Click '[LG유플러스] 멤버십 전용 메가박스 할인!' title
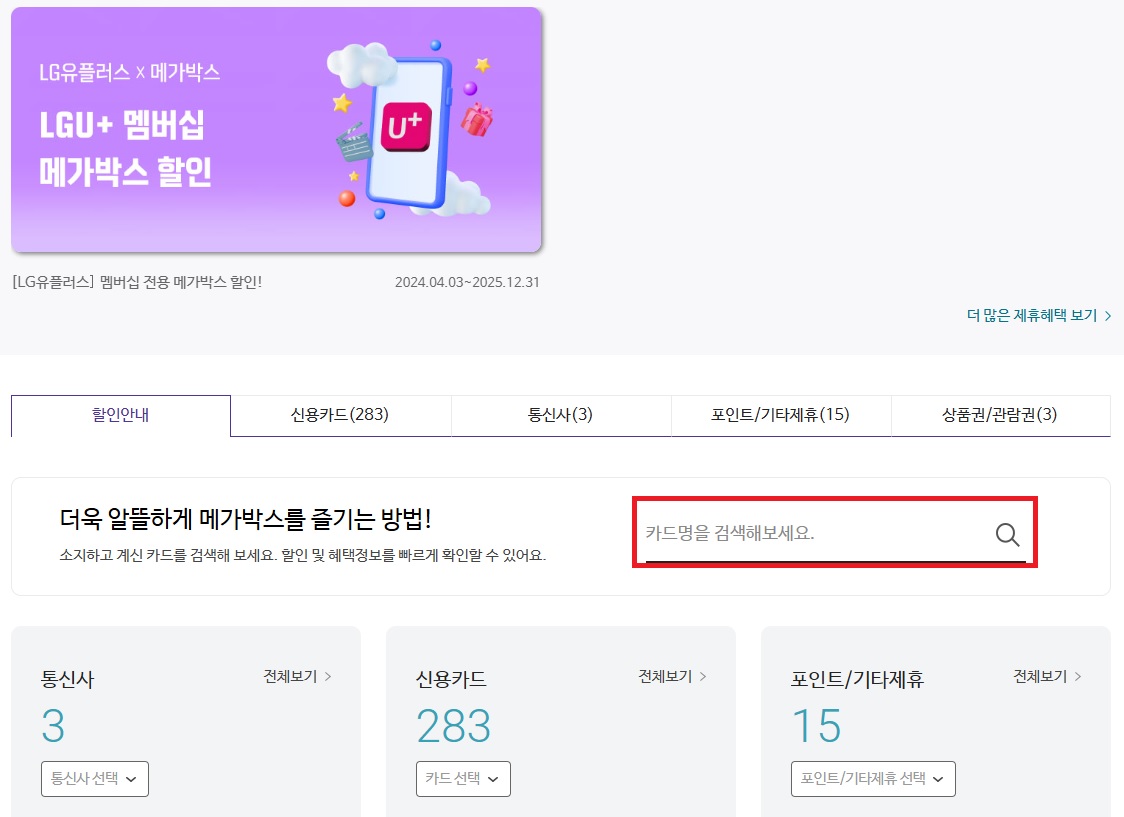The height and width of the screenshot is (817, 1124). [x=138, y=282]
